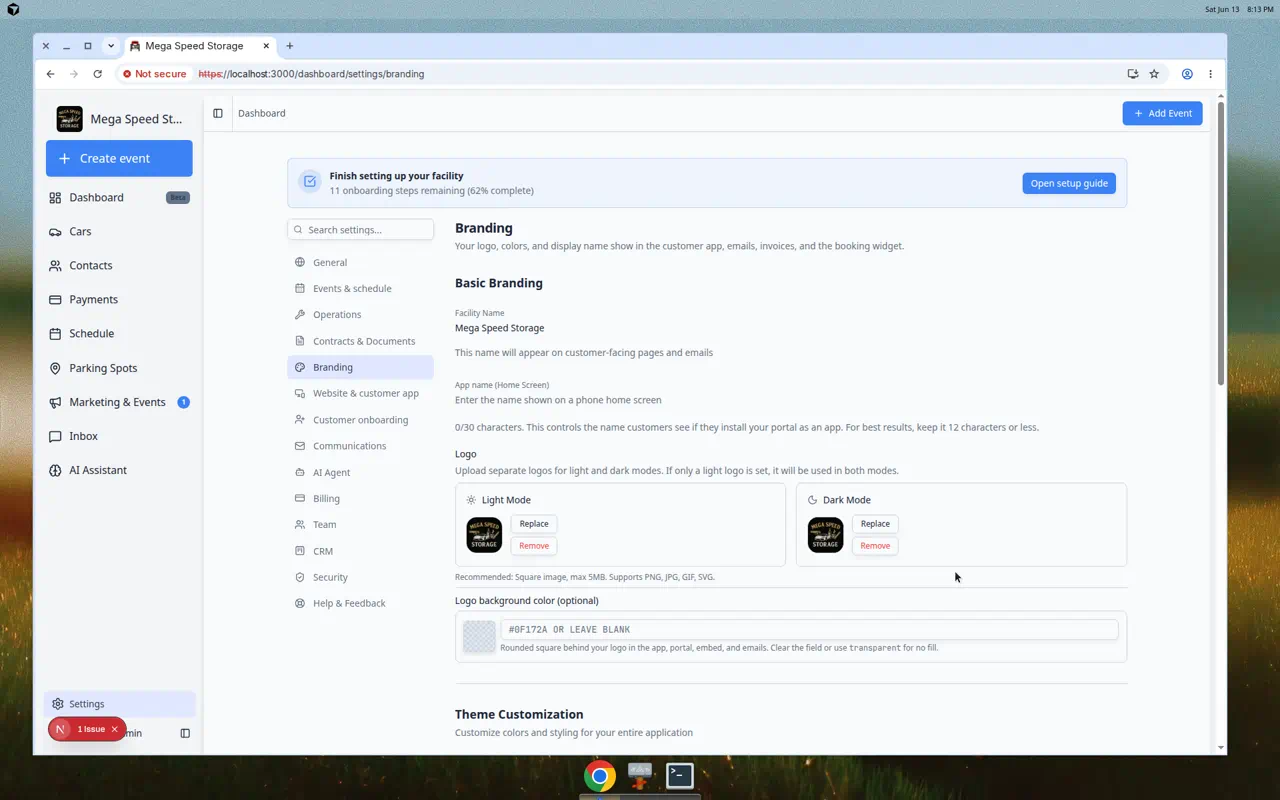The height and width of the screenshot is (800, 1280).
Task: Open the Chrome profile icon
Action: click(1187, 74)
